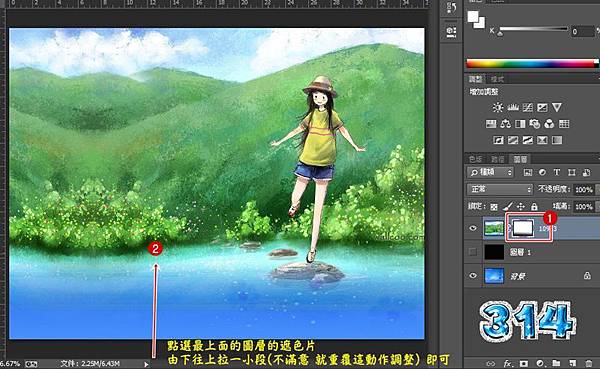Viewport: 600px width, 369px height.
Task: Hide the top masked layer with its eye
Action: pyautogui.click(x=473, y=228)
